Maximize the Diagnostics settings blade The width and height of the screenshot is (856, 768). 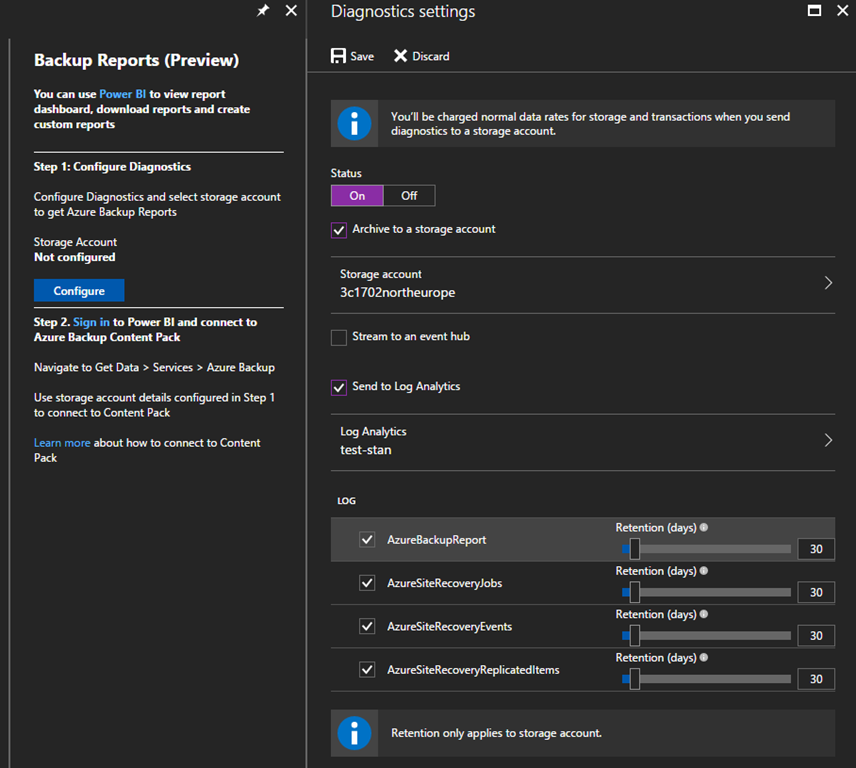coord(814,11)
